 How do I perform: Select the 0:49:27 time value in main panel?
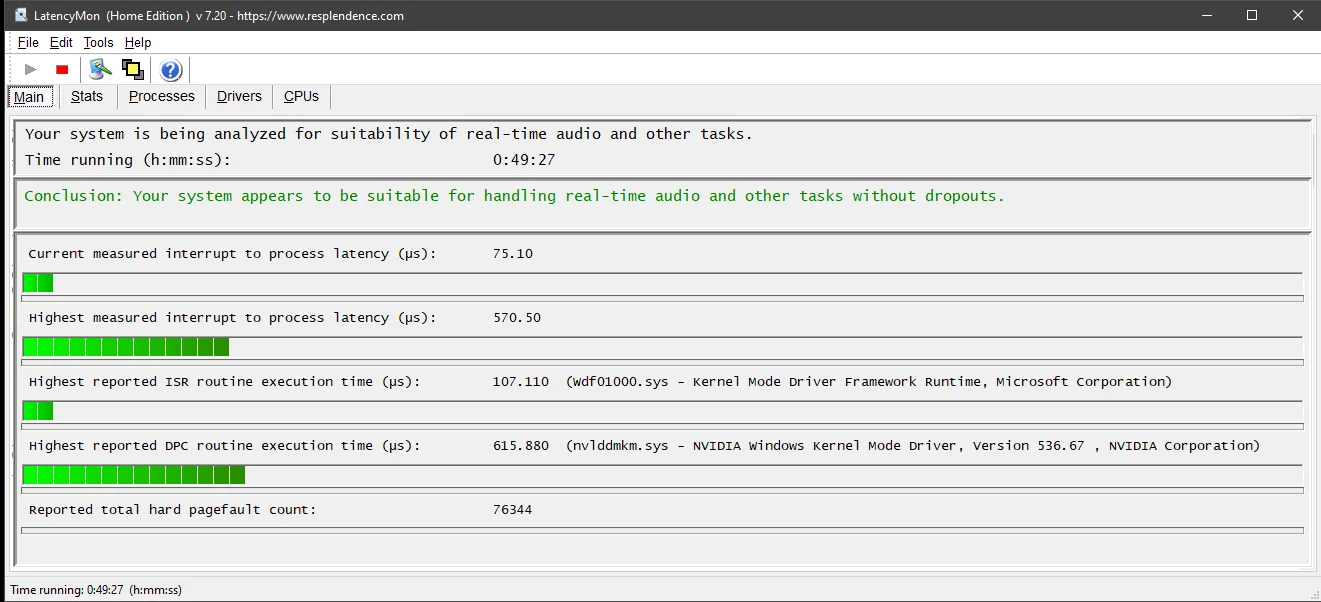(x=524, y=160)
